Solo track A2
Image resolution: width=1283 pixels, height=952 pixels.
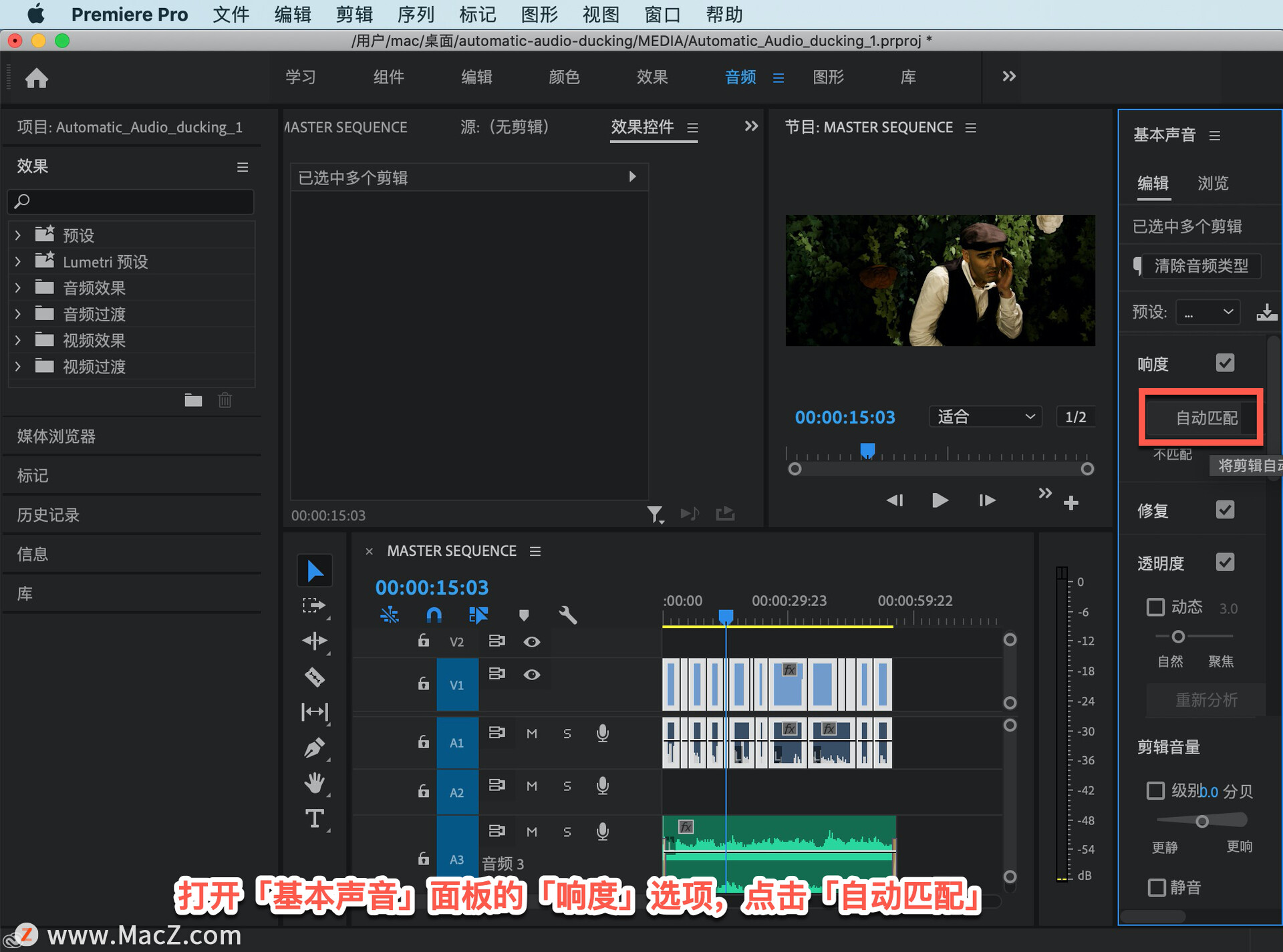coord(567,786)
